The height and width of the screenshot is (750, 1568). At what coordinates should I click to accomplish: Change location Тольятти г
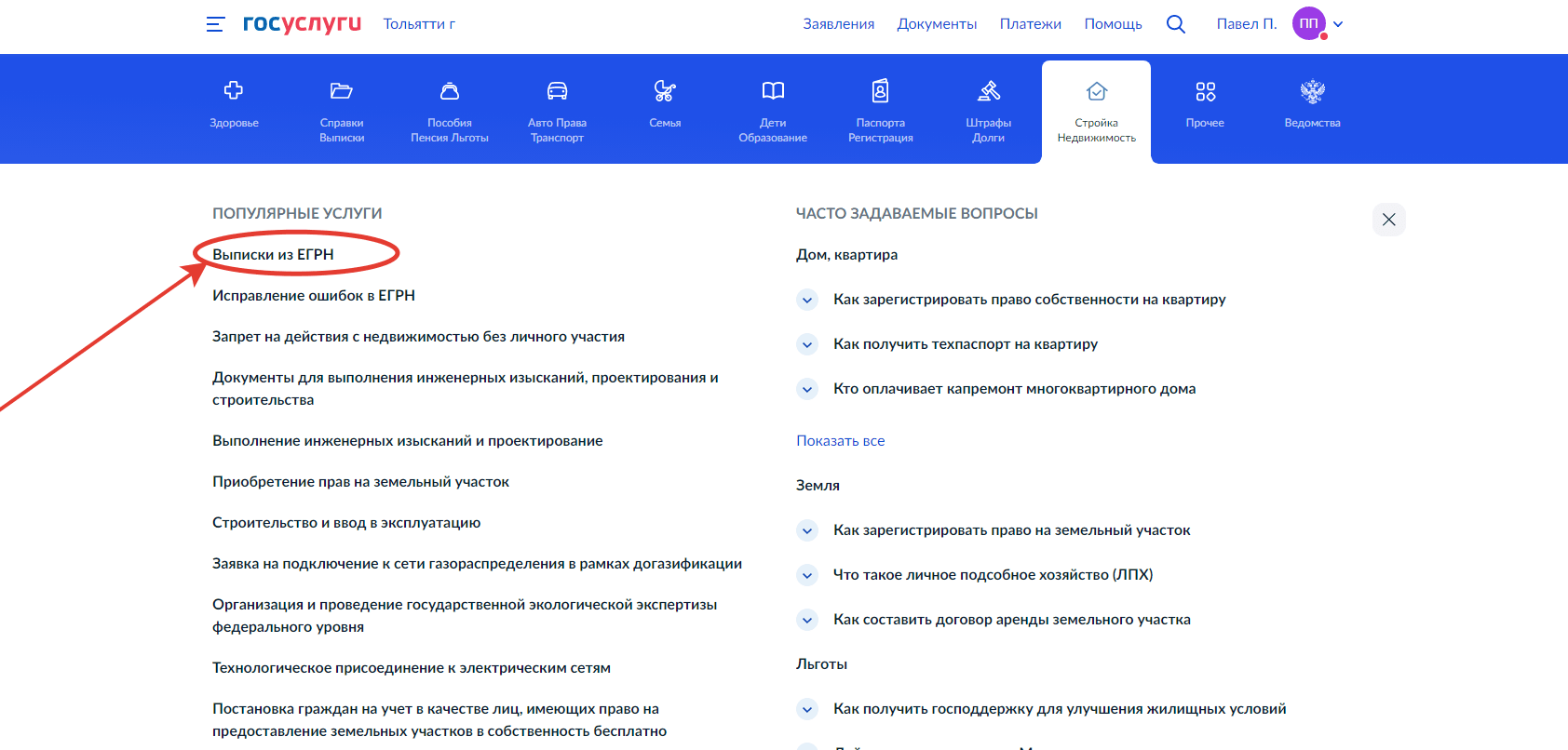click(419, 24)
